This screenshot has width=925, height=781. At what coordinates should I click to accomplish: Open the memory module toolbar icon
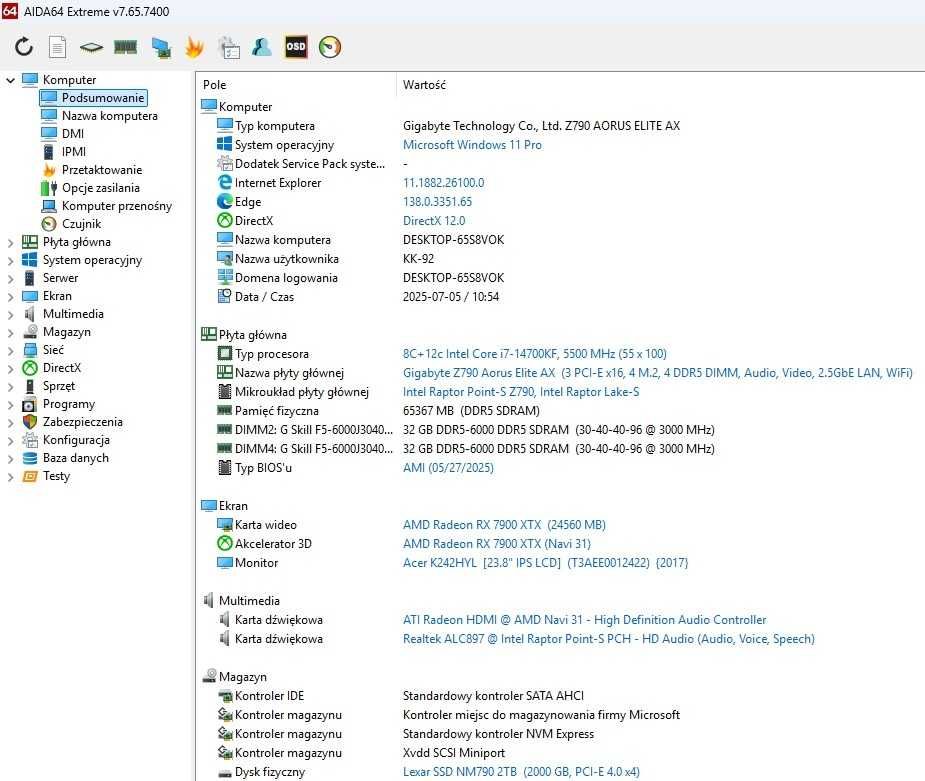pyautogui.click(x=125, y=47)
